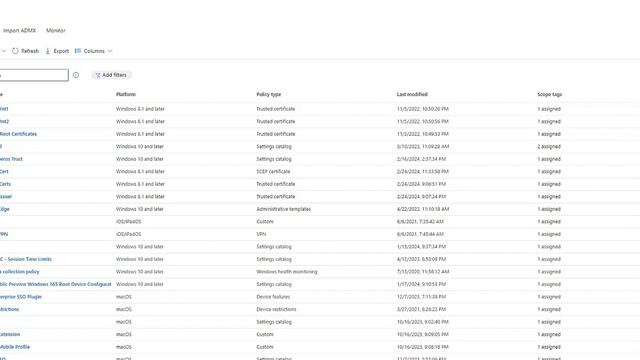The image size is (640, 360).
Task: Click the 7/10/2020 last modified date
Action: [423, 272]
